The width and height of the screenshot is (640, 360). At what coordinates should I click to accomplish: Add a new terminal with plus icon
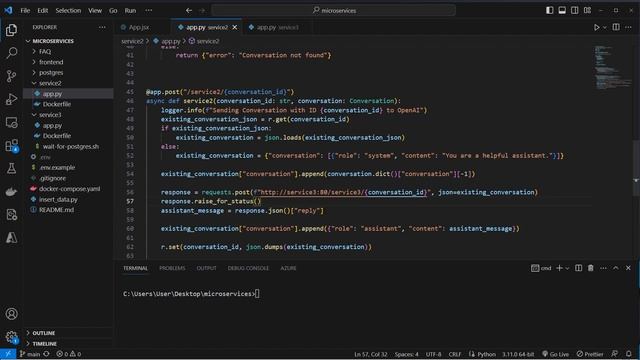click(x=559, y=268)
